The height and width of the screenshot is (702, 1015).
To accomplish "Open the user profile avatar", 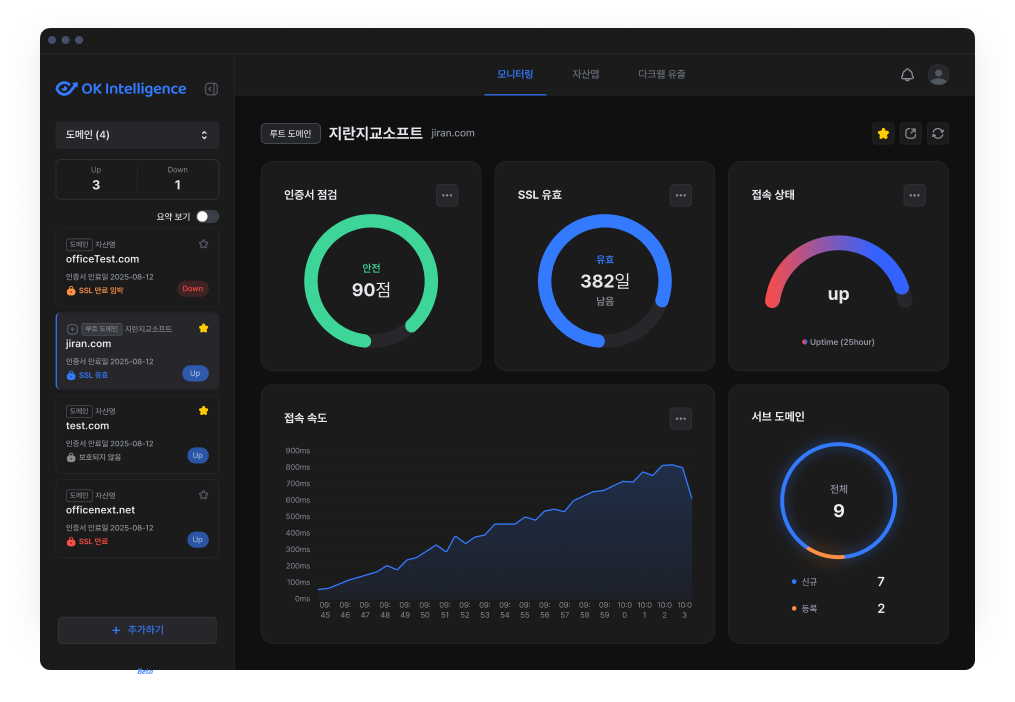I will click(x=938, y=75).
